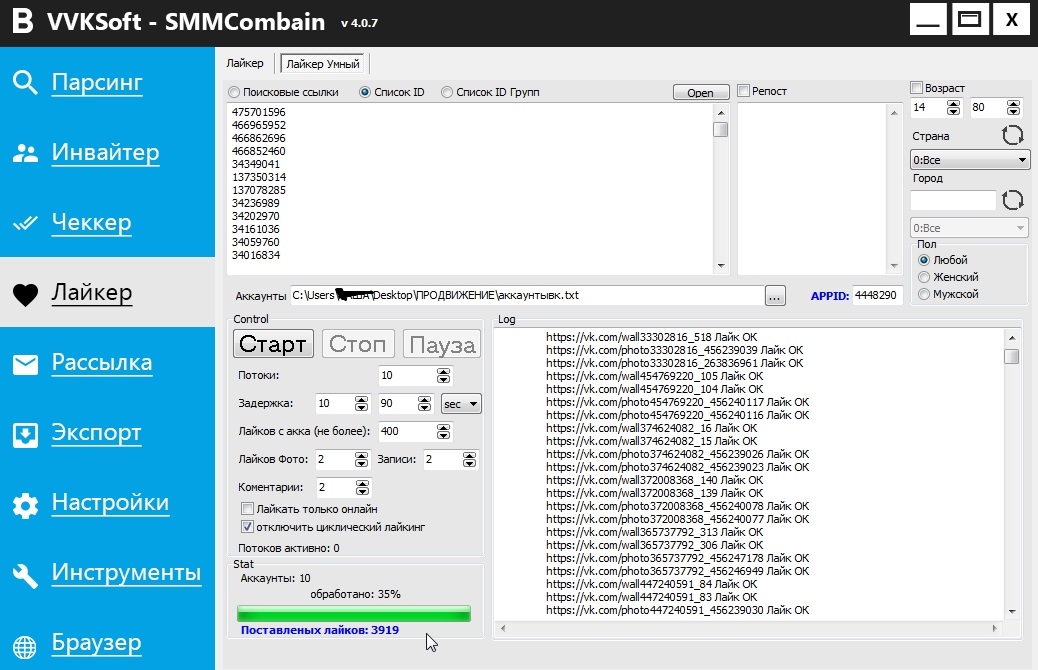1038x670 pixels.
Task: Select the Женский gender radio button
Action: [924, 277]
